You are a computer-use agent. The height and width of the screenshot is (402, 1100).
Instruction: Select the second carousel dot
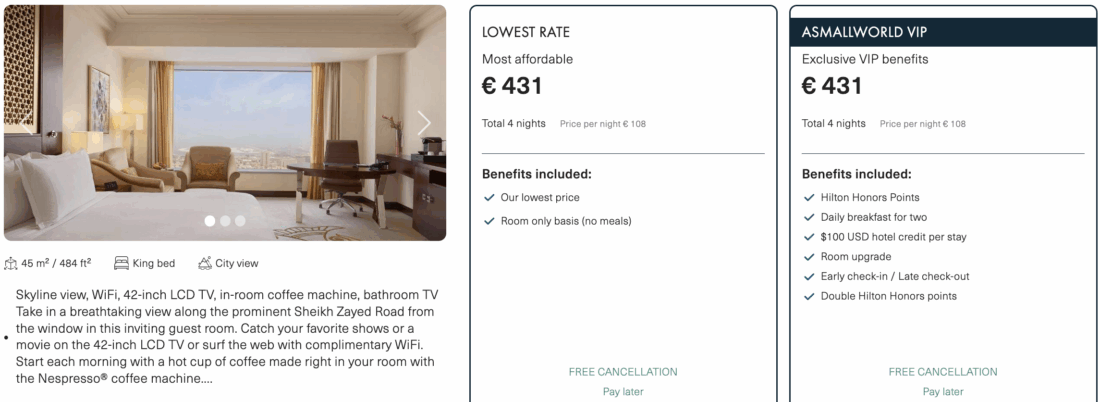point(225,221)
